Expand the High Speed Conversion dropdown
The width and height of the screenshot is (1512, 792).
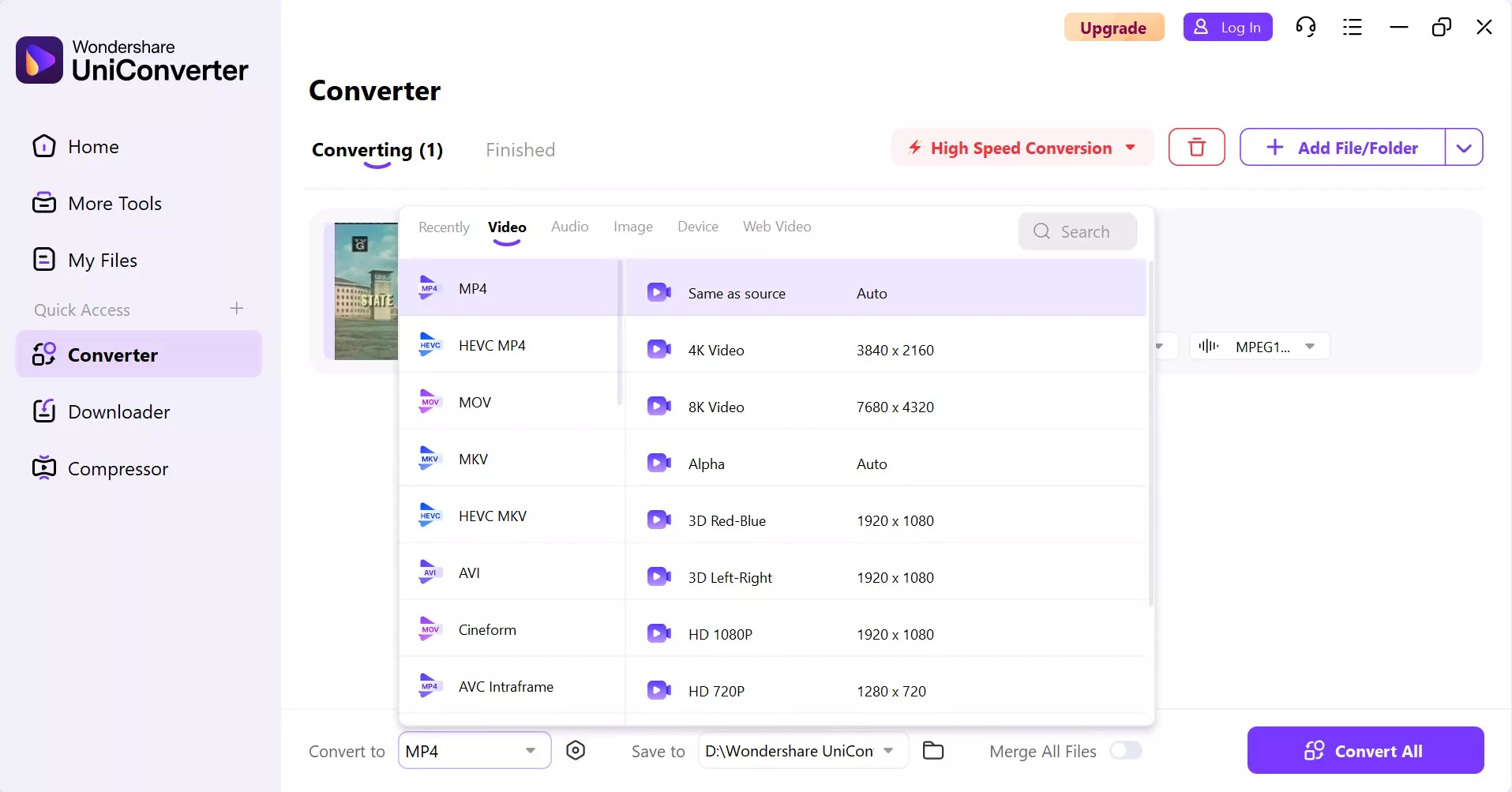click(1131, 147)
